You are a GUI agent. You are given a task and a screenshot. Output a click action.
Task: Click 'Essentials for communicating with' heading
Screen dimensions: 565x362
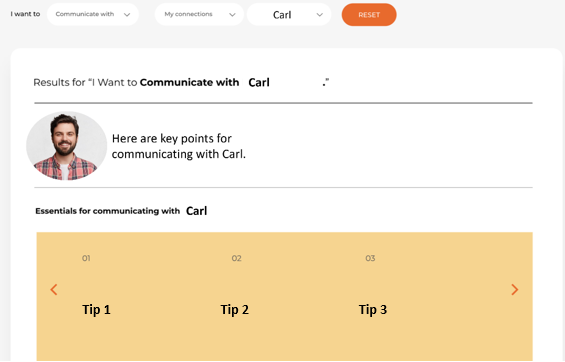[x=107, y=211]
